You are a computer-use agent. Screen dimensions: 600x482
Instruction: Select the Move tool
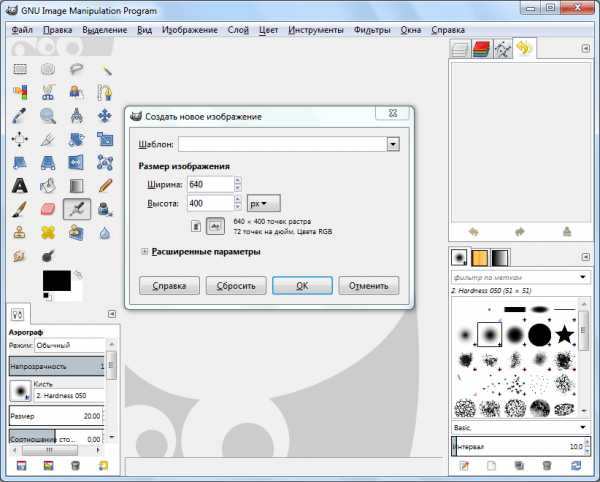coord(105,116)
